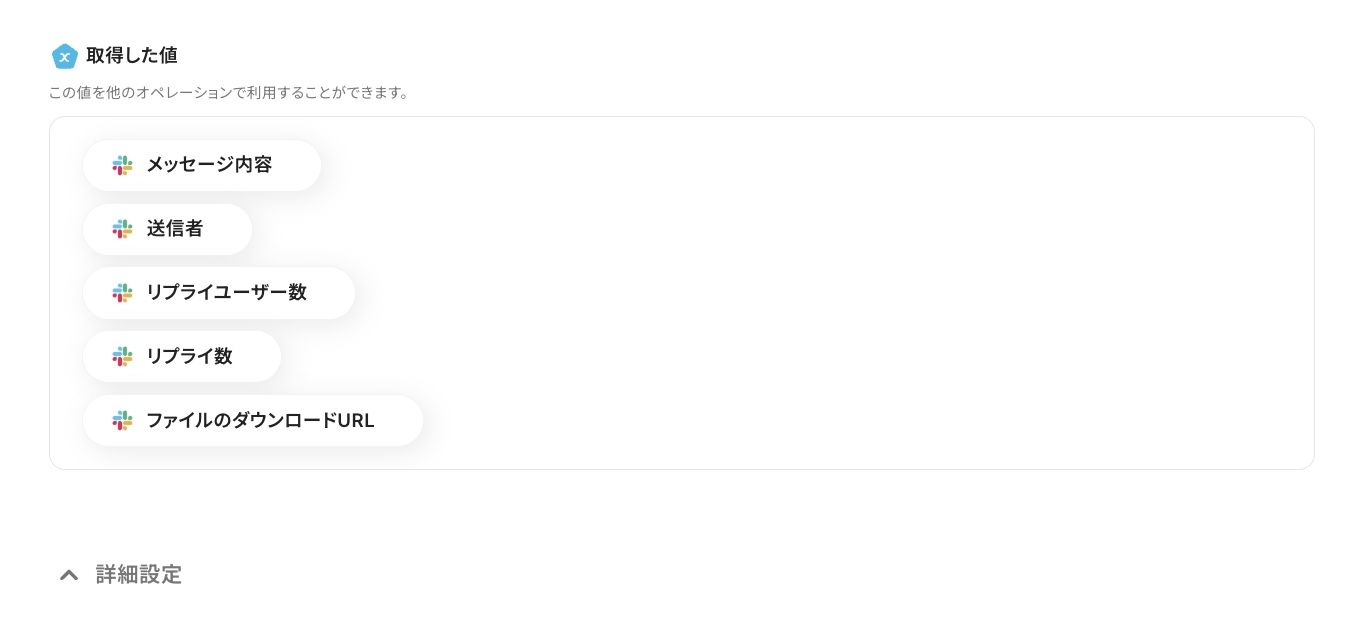Click blank space right of 詳細設定 heading
1372x644 pixels.
click(600, 575)
